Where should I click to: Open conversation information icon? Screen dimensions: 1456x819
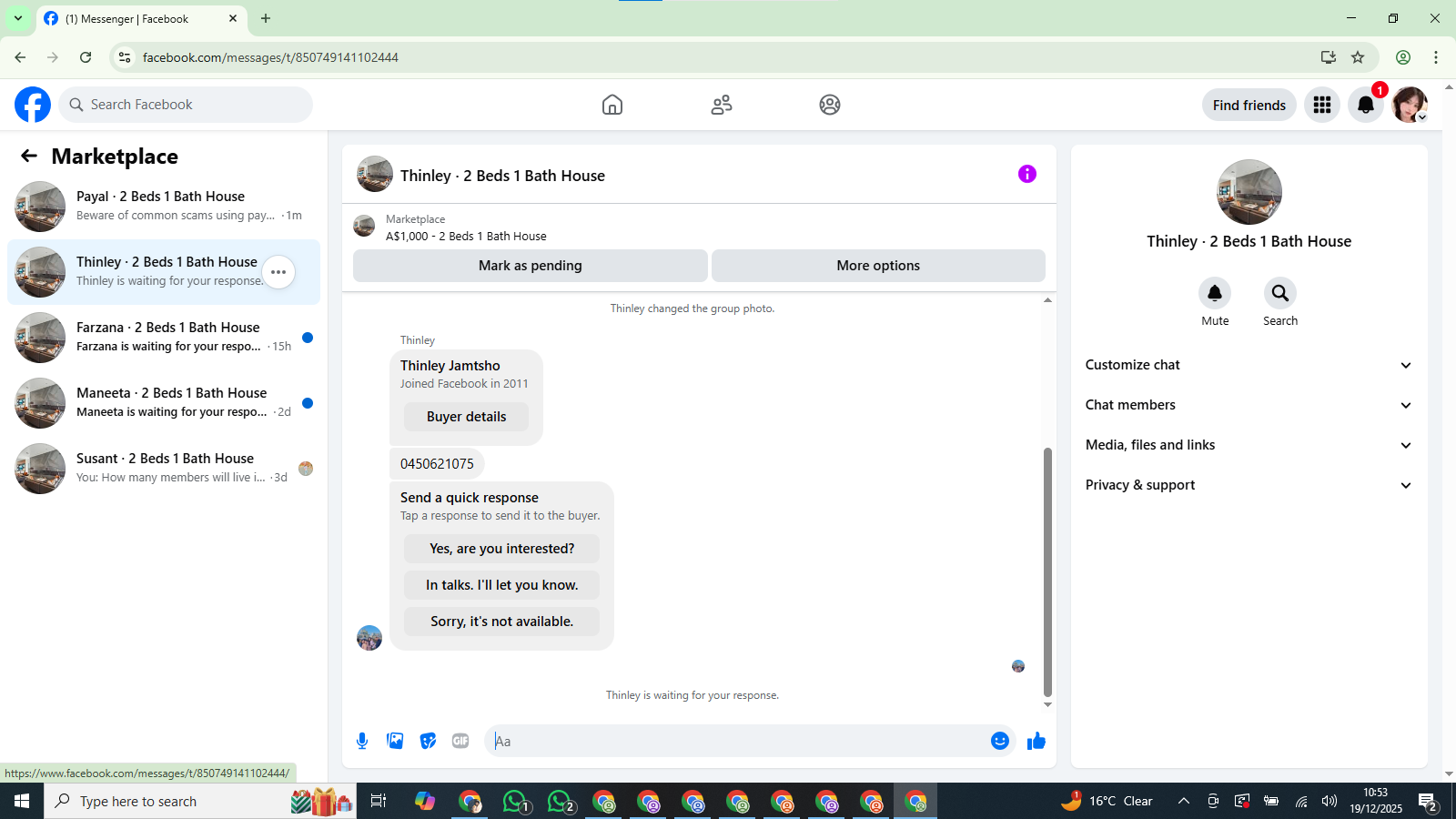[x=1027, y=174]
